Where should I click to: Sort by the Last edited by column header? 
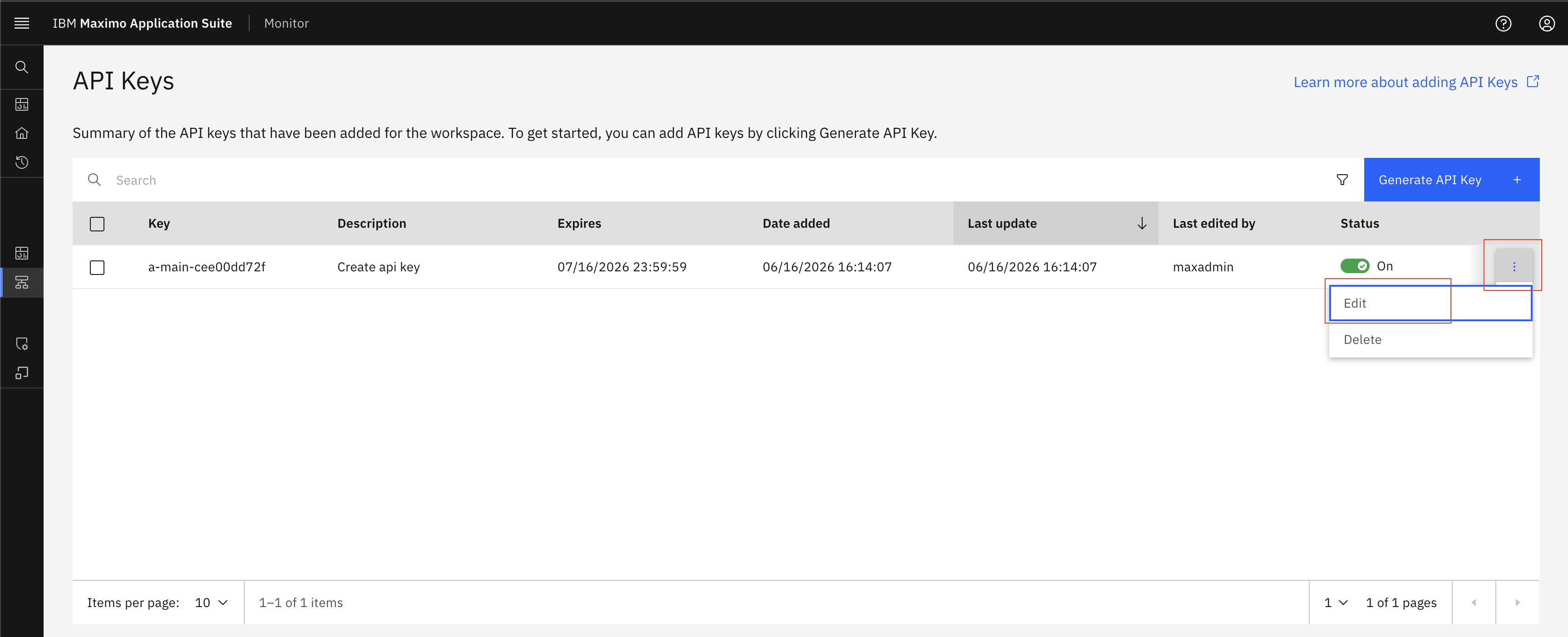pos(1214,223)
